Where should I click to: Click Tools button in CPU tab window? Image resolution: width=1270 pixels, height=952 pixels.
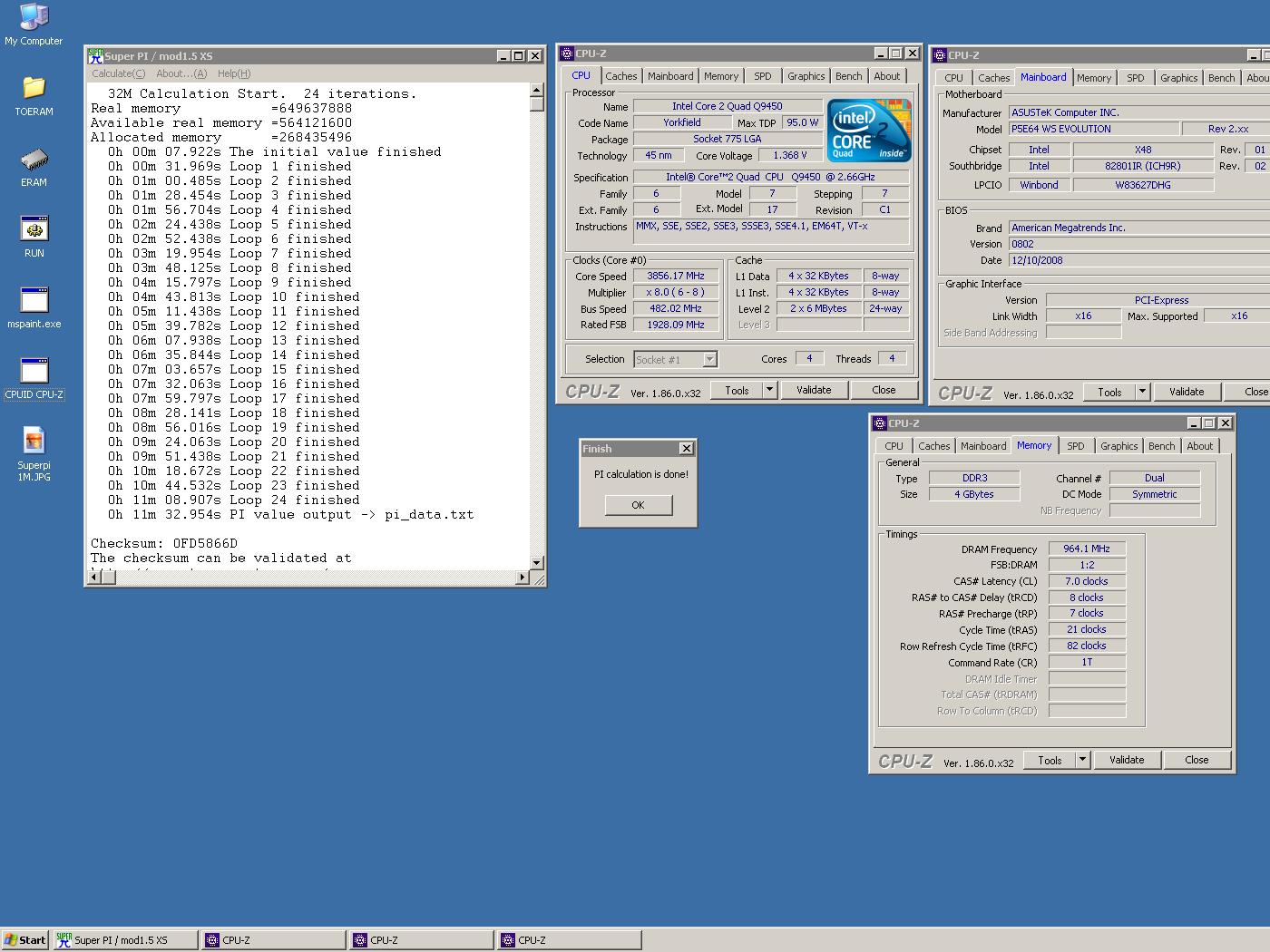[x=737, y=390]
